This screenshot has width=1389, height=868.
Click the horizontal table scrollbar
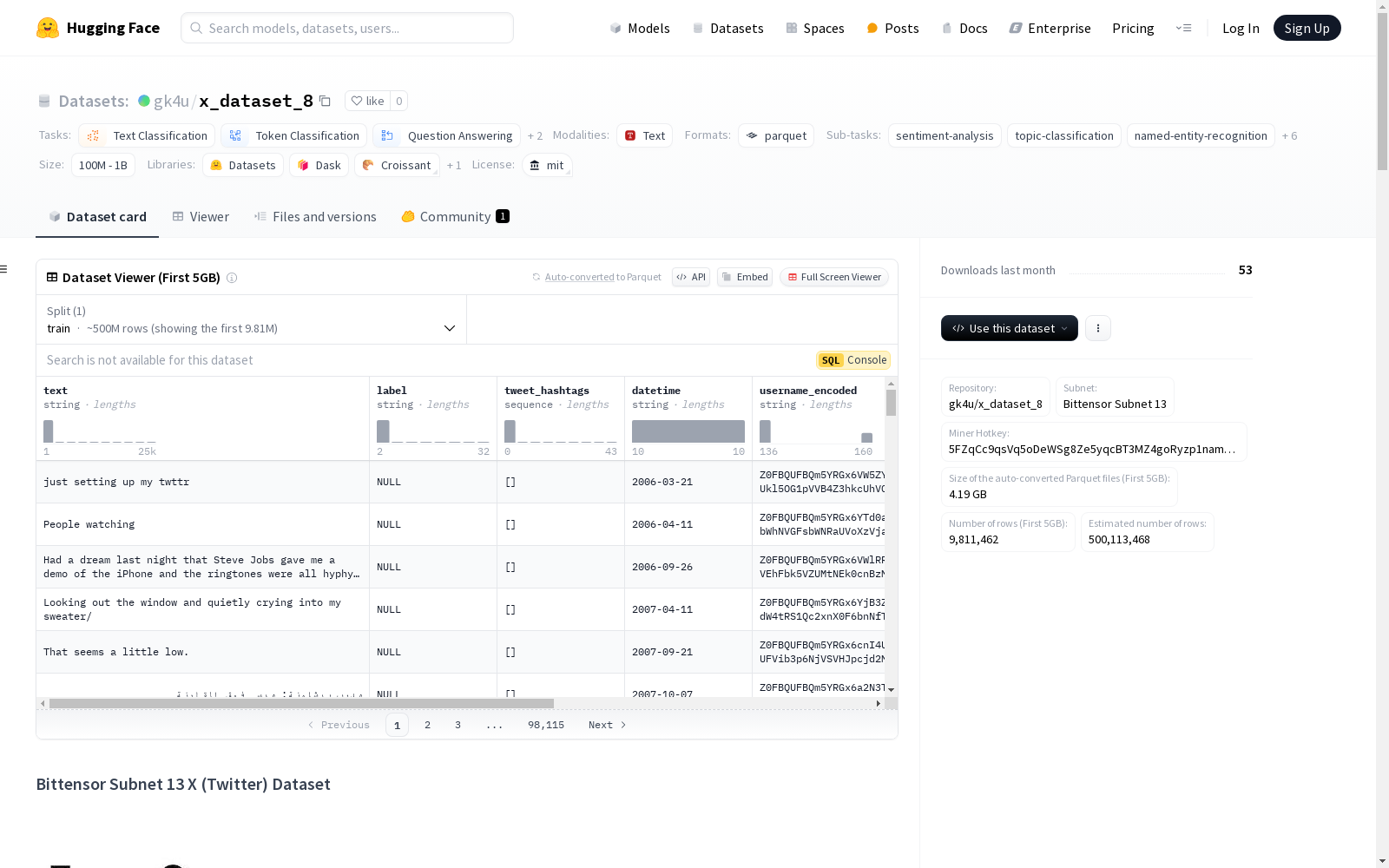pyautogui.click(x=301, y=703)
